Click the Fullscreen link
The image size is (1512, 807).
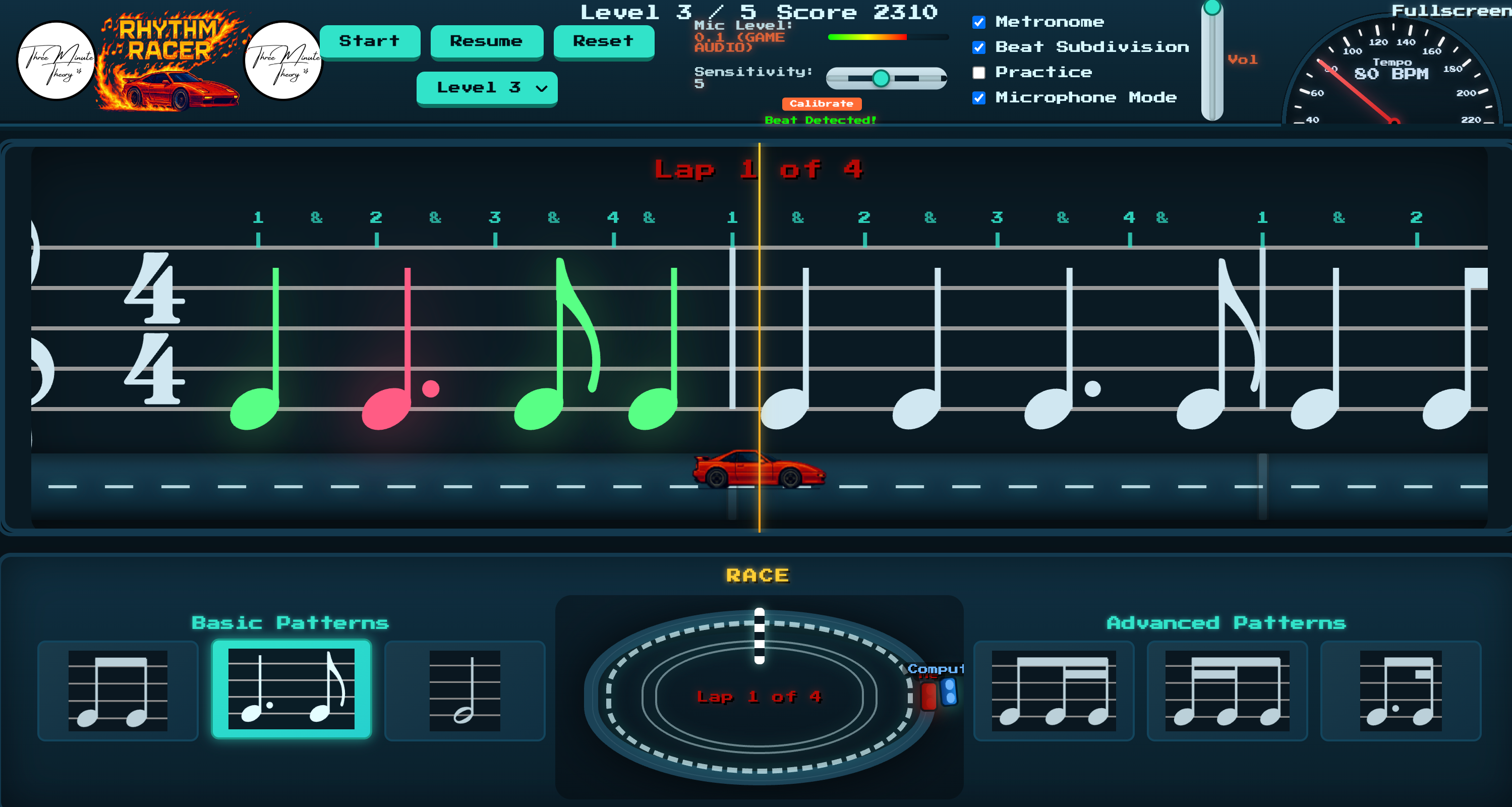click(1451, 11)
